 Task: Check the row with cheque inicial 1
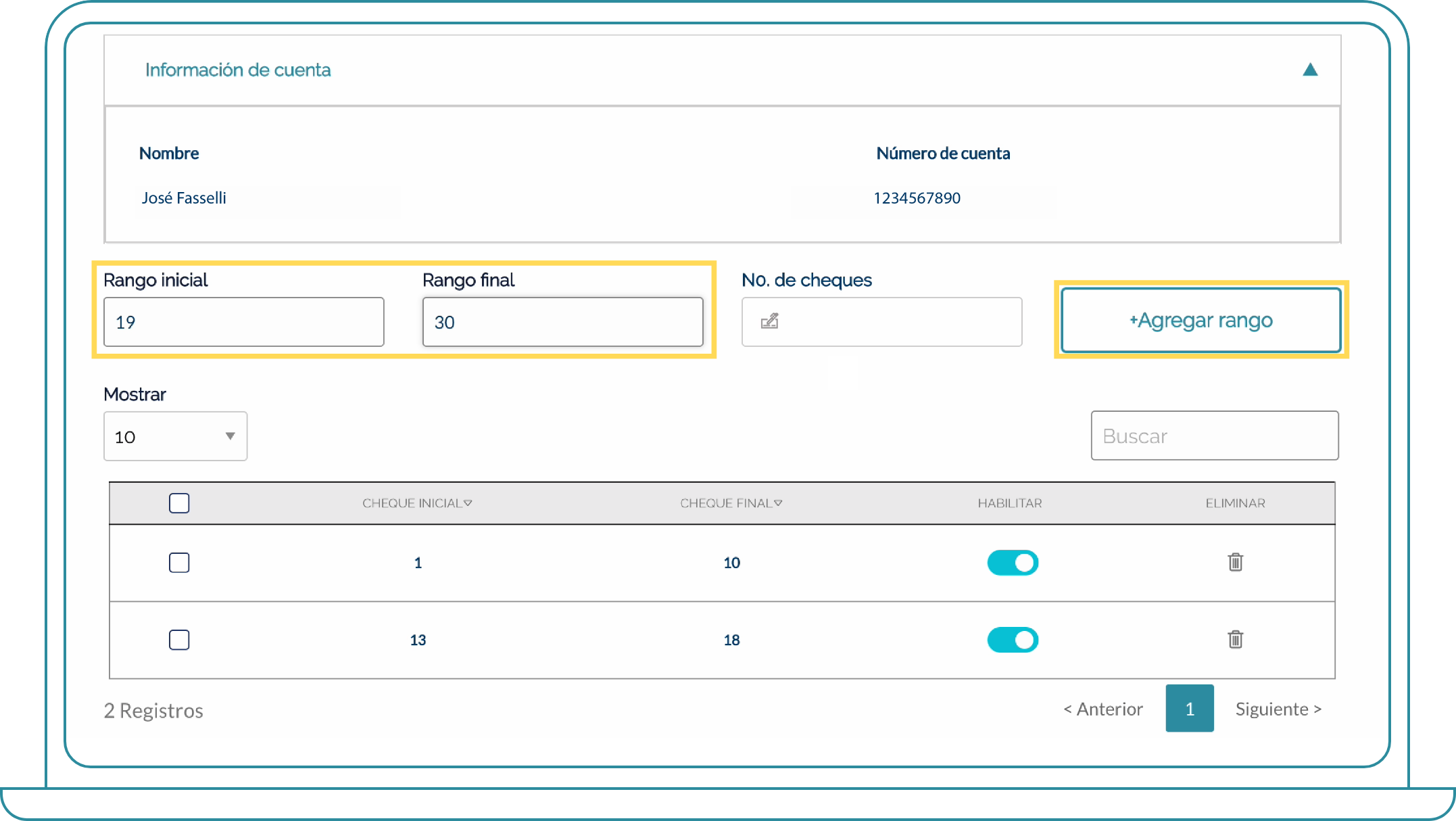point(179,563)
